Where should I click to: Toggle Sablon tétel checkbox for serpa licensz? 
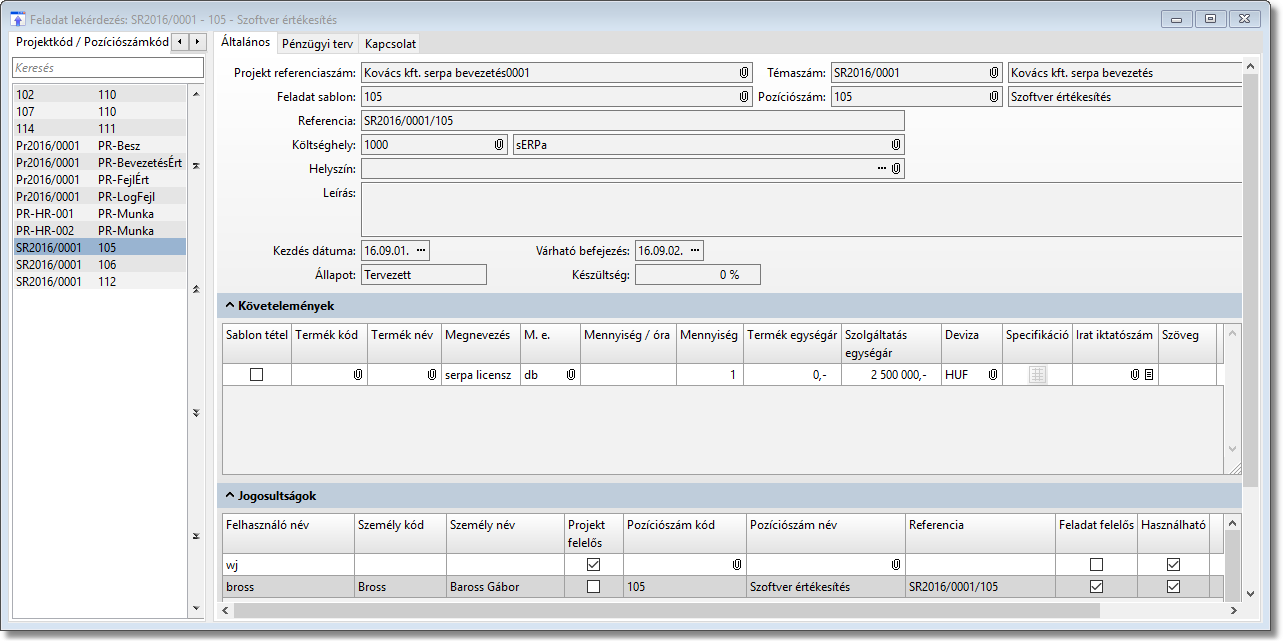click(x=257, y=375)
